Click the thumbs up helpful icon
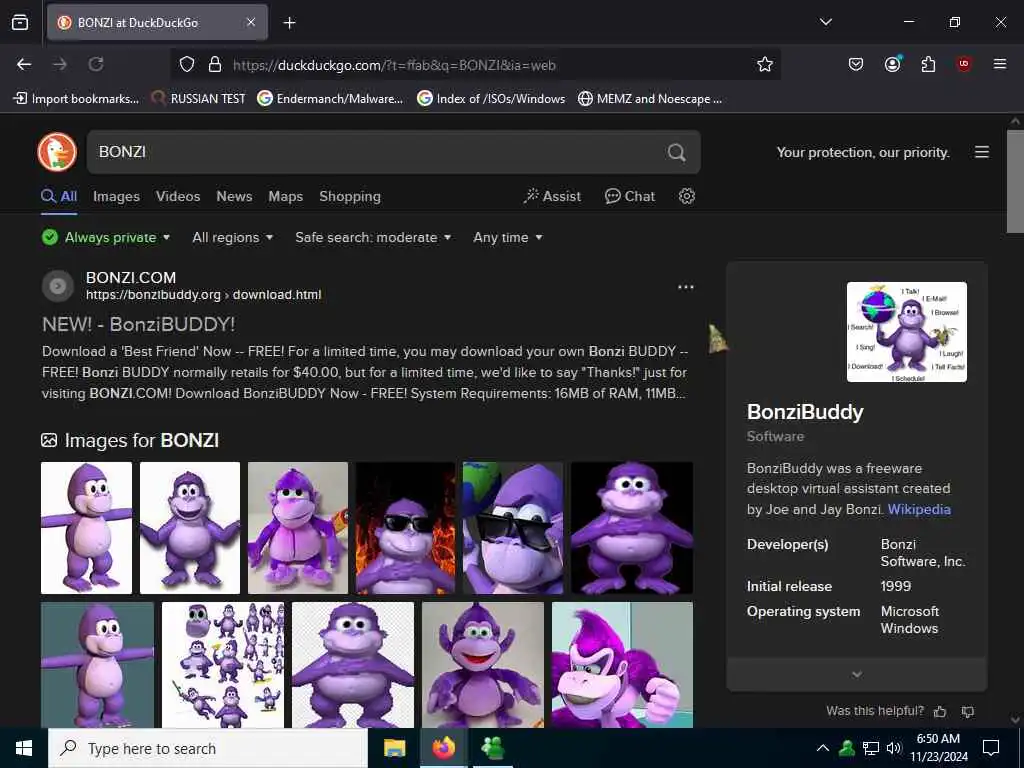The width and height of the screenshot is (1024, 768). 940,711
